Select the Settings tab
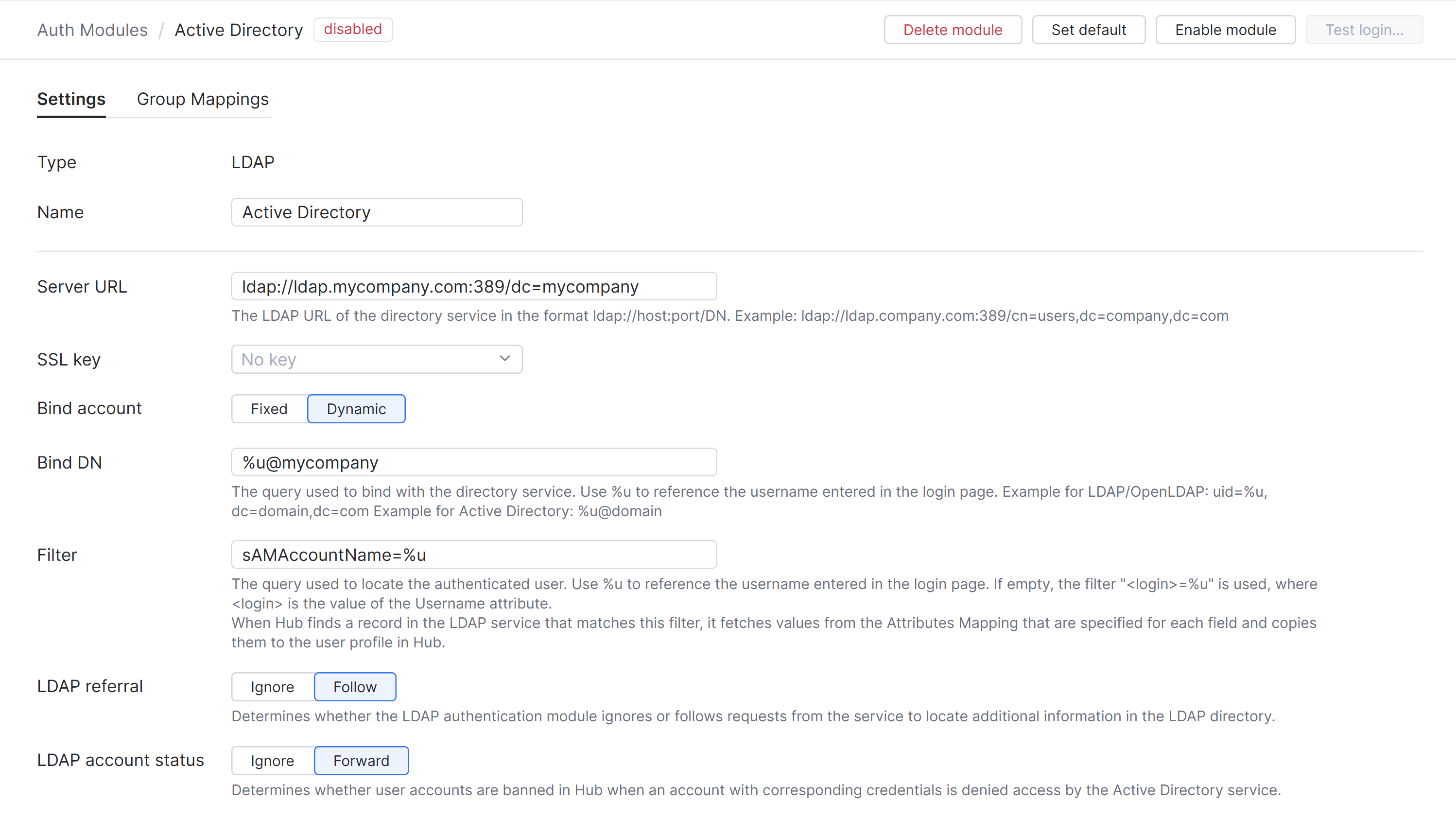Image resolution: width=1456 pixels, height=818 pixels. [70, 100]
